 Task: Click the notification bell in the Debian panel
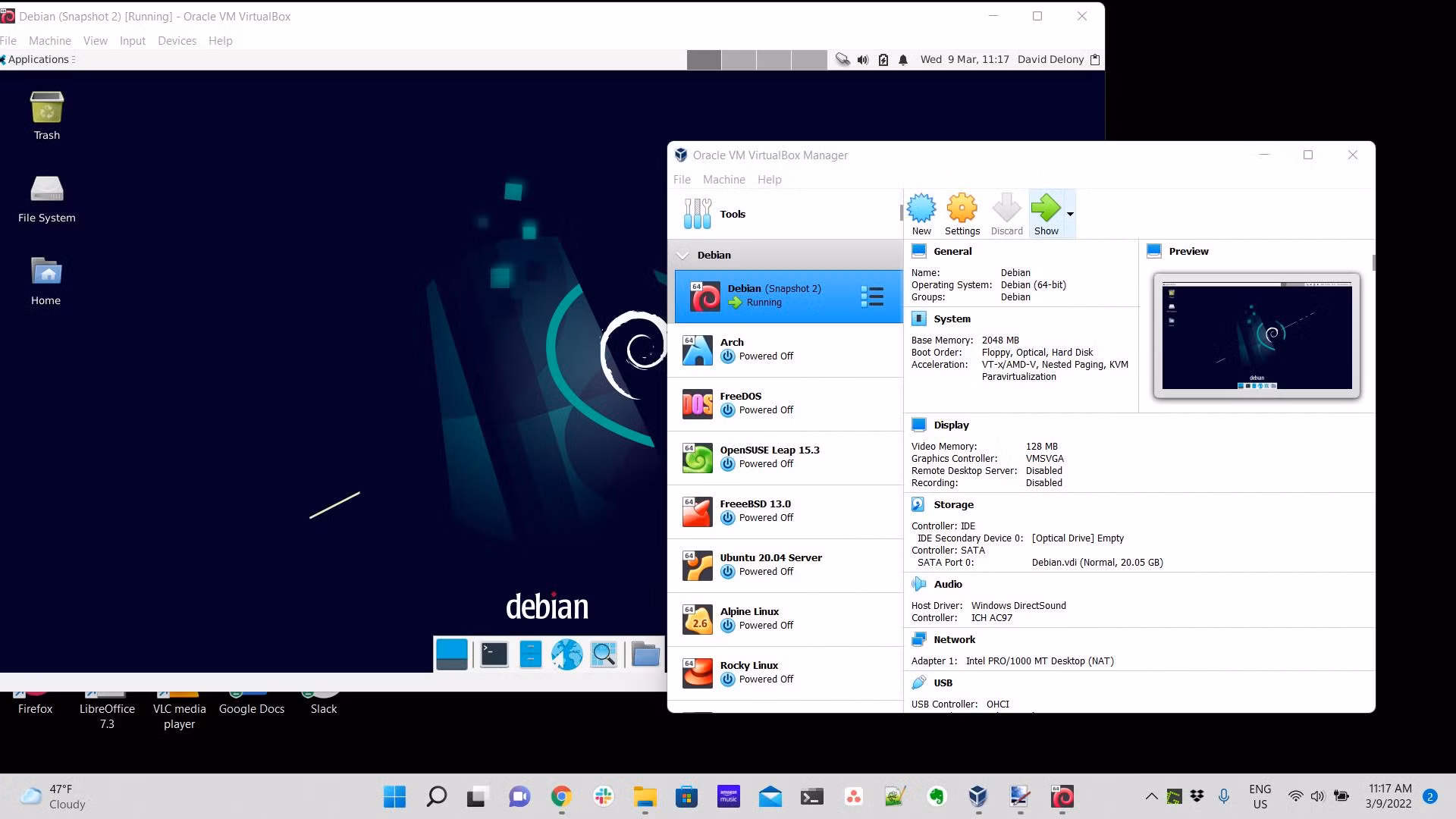click(903, 59)
